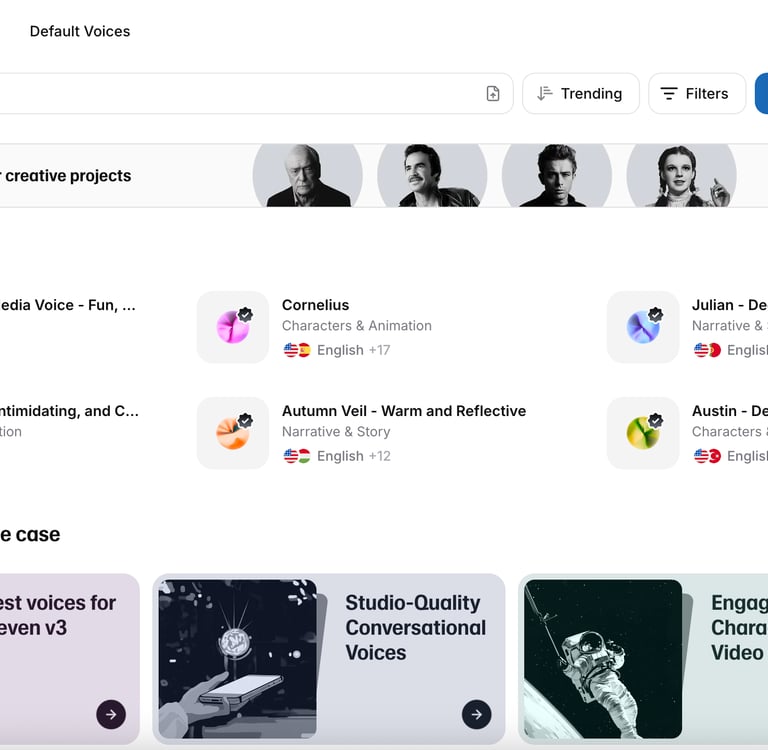
Task: Click the Cornelius voice avatar icon
Action: (233, 327)
